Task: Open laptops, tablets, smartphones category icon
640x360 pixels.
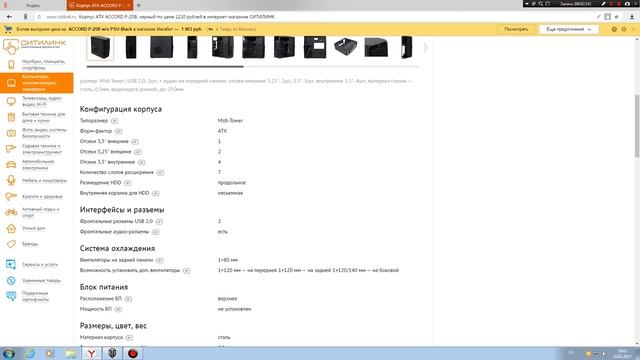Action: tap(11, 64)
